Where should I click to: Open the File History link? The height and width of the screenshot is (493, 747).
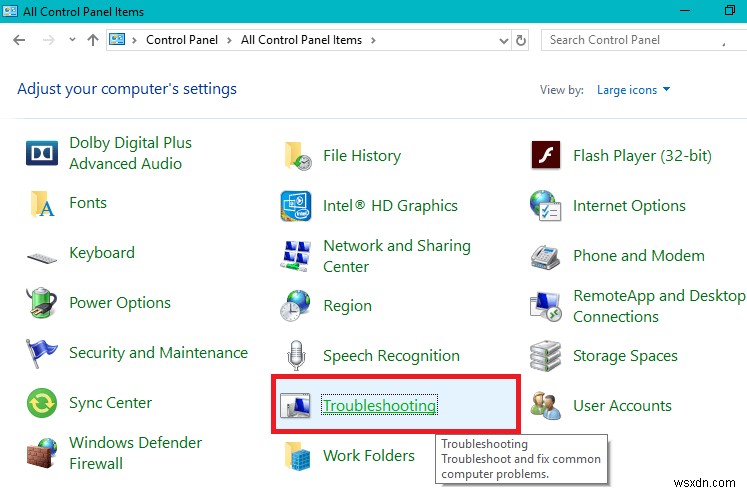(362, 156)
